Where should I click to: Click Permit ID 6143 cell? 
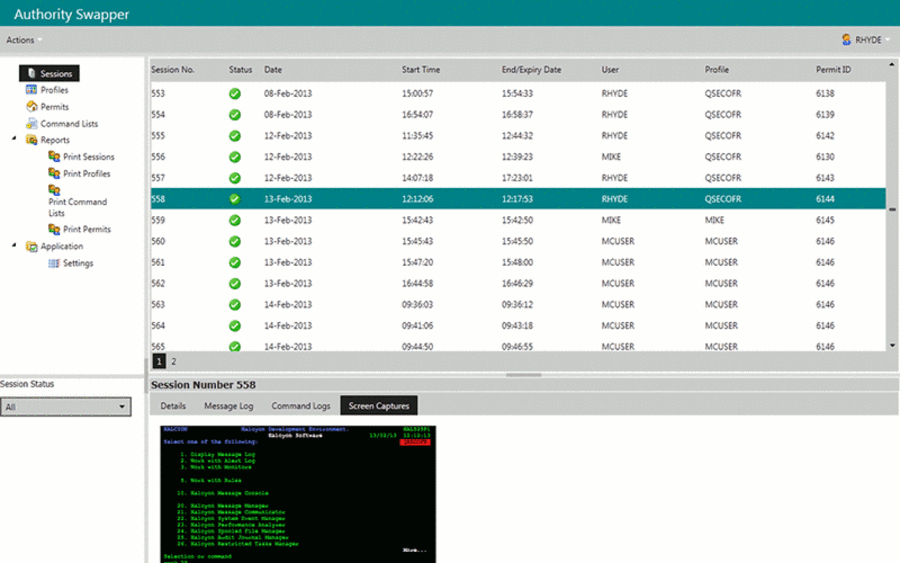[x=825, y=178]
